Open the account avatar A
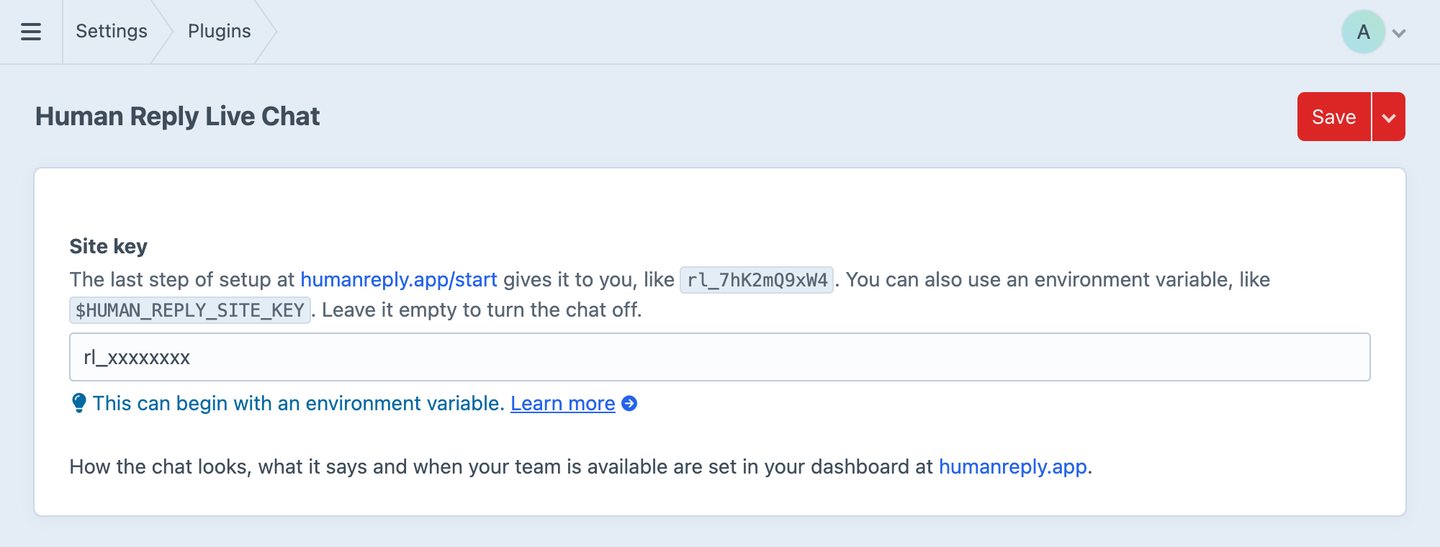This screenshot has height=547, width=1440. [1363, 32]
